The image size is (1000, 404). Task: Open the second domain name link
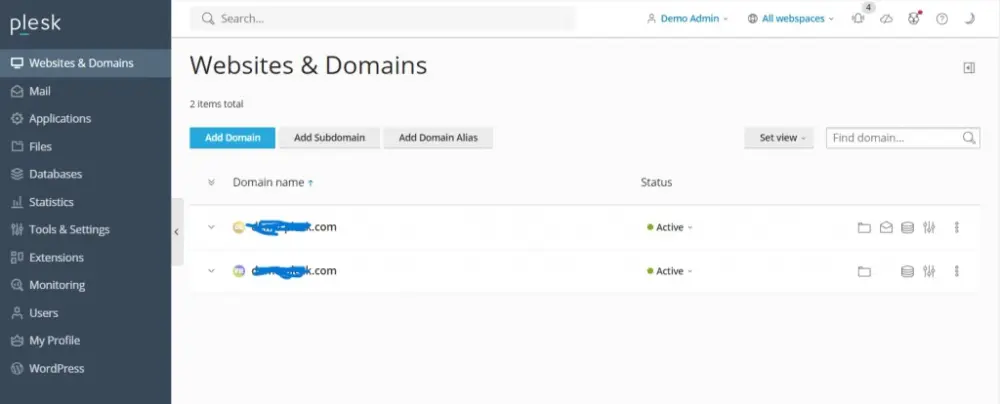293,271
